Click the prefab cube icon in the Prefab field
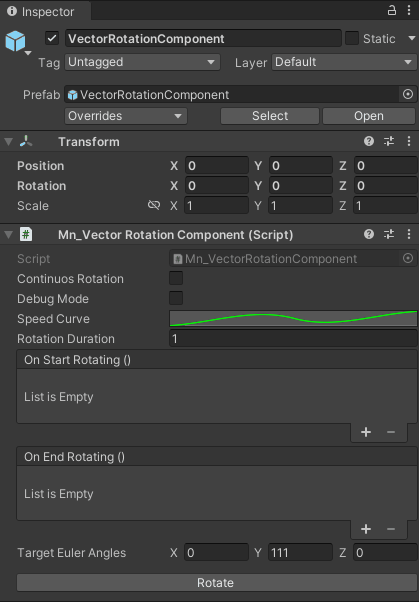 point(73,95)
